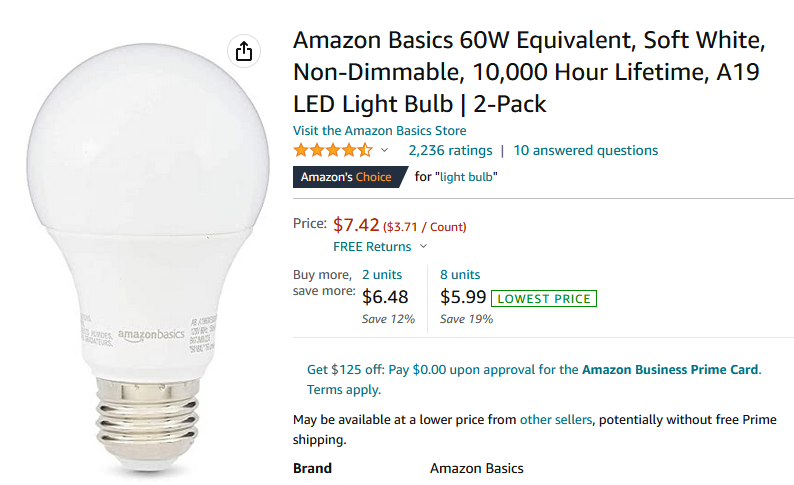The width and height of the screenshot is (794, 485).
Task: Click the LOWEST PRICE badge
Action: pyautogui.click(x=545, y=298)
